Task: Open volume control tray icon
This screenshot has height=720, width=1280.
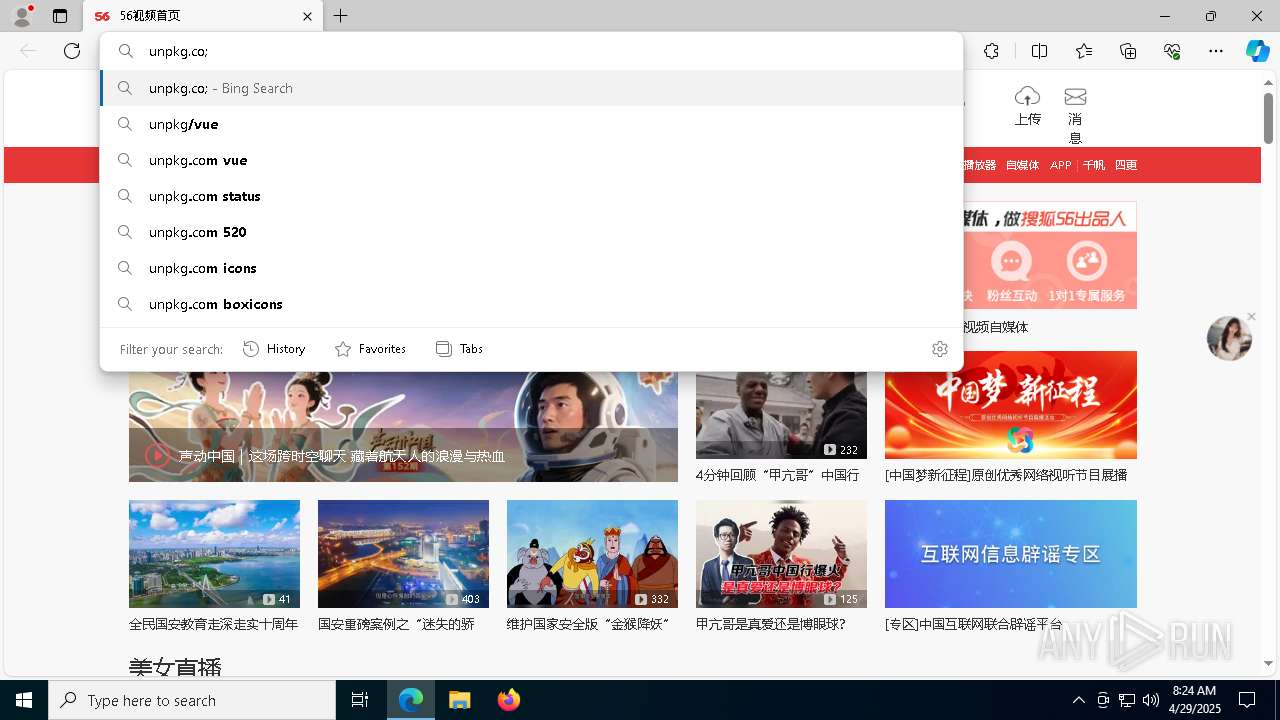Action: (1151, 700)
